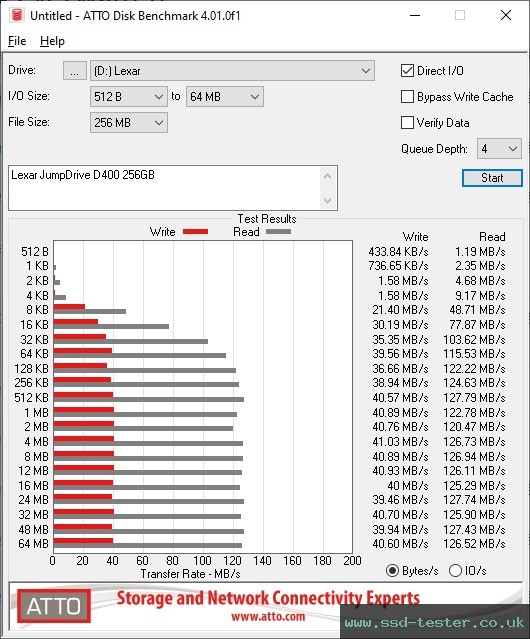Click the red Write legend swatch
Viewport: 530px width, 639px height.
click(196, 231)
